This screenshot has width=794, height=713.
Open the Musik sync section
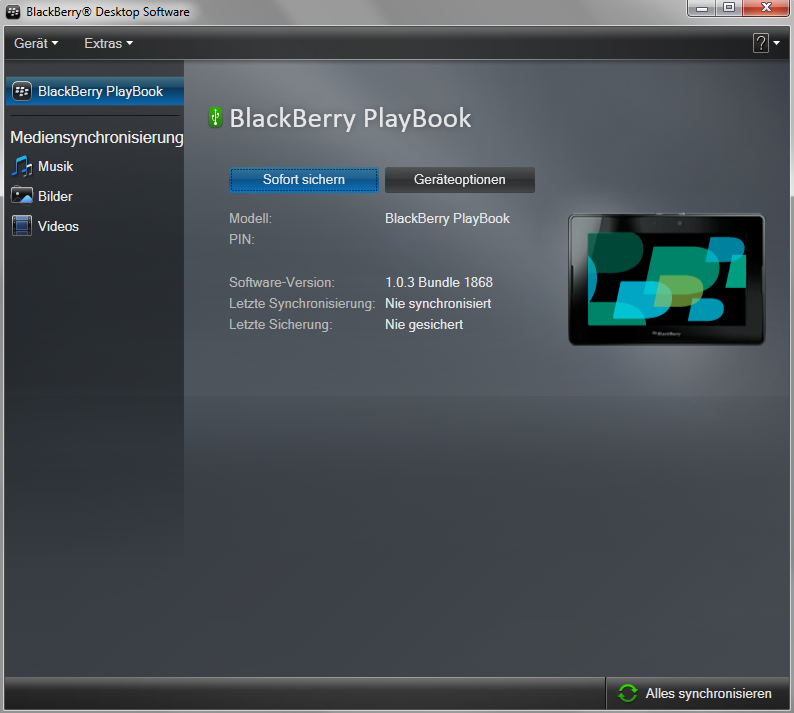tap(55, 167)
